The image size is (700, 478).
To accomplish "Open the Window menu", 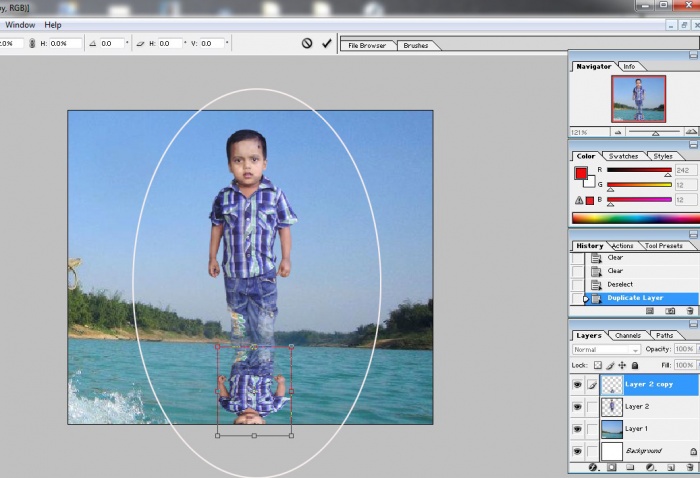I will (20, 25).
